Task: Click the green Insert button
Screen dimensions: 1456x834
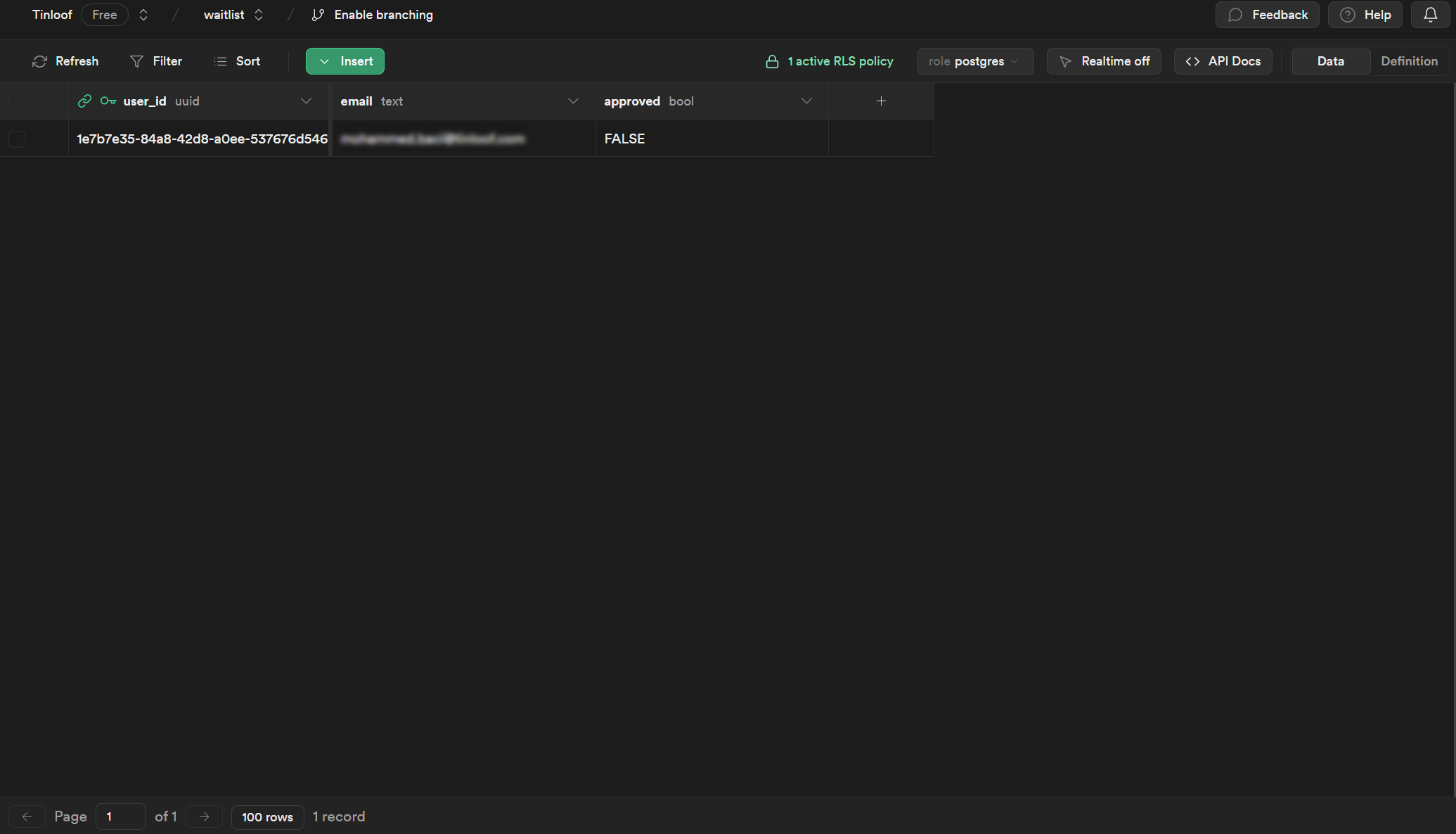Action: pyautogui.click(x=345, y=62)
